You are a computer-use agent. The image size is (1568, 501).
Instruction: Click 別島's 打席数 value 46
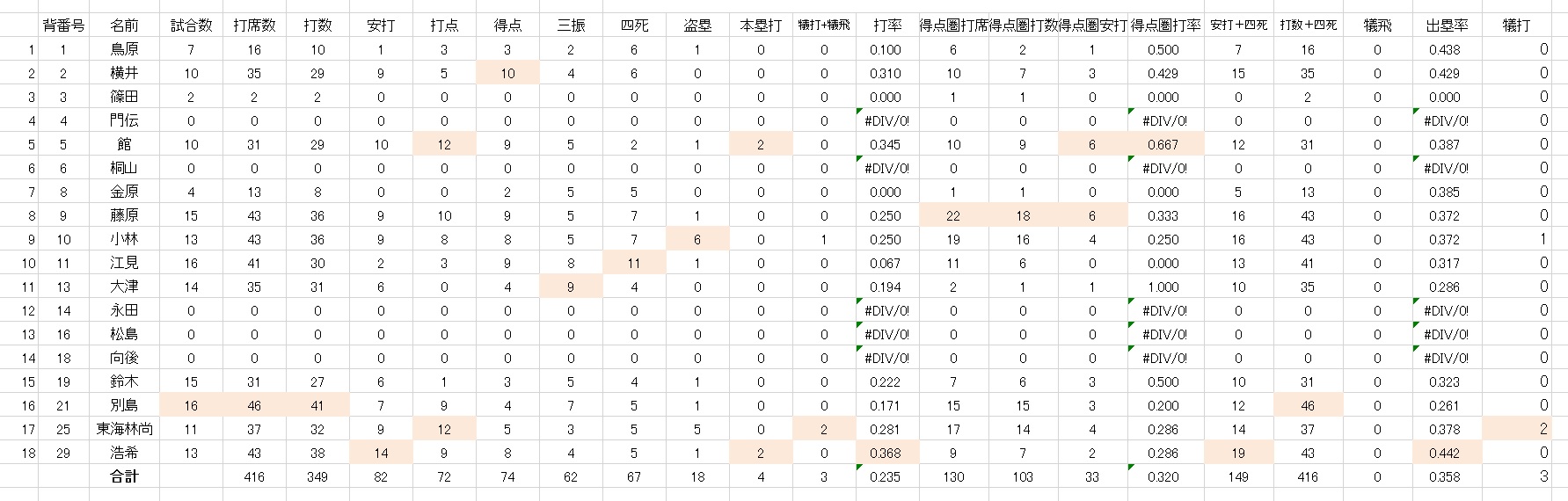(254, 405)
